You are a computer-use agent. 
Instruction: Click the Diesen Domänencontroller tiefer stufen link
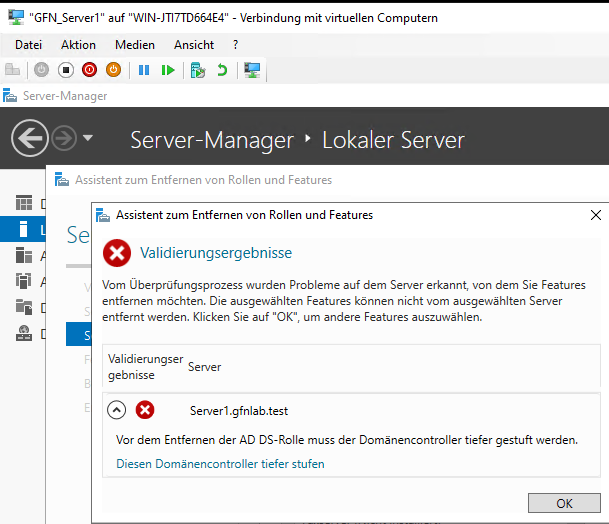point(220,464)
